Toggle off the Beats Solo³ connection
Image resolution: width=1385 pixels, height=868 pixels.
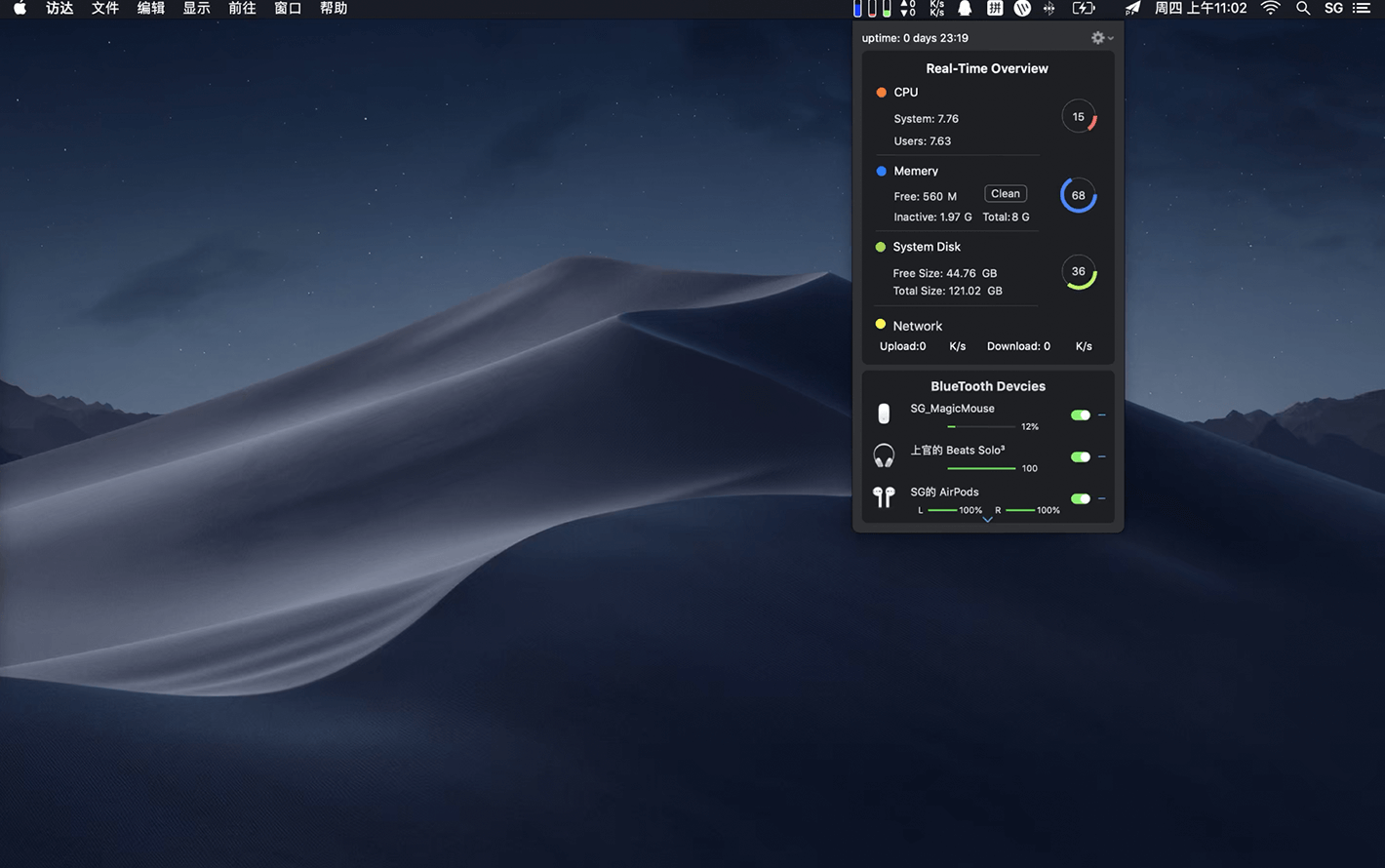[1080, 457]
